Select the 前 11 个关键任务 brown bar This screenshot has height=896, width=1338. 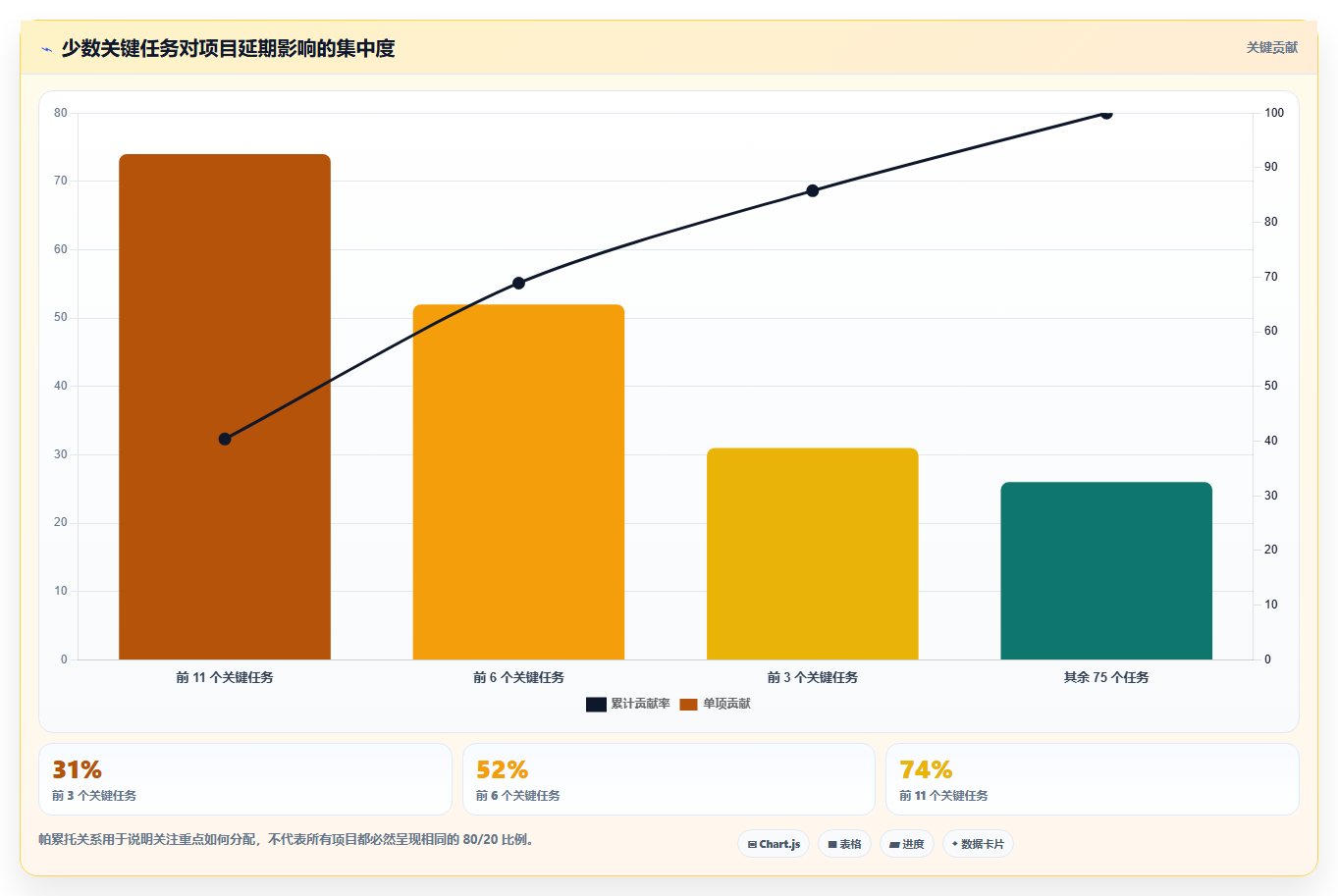pyautogui.click(x=225, y=406)
